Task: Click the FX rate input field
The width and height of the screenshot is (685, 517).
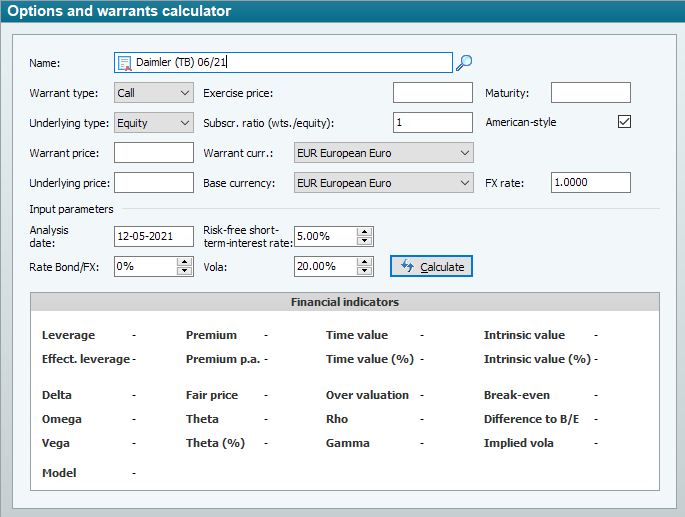Action: tap(590, 183)
